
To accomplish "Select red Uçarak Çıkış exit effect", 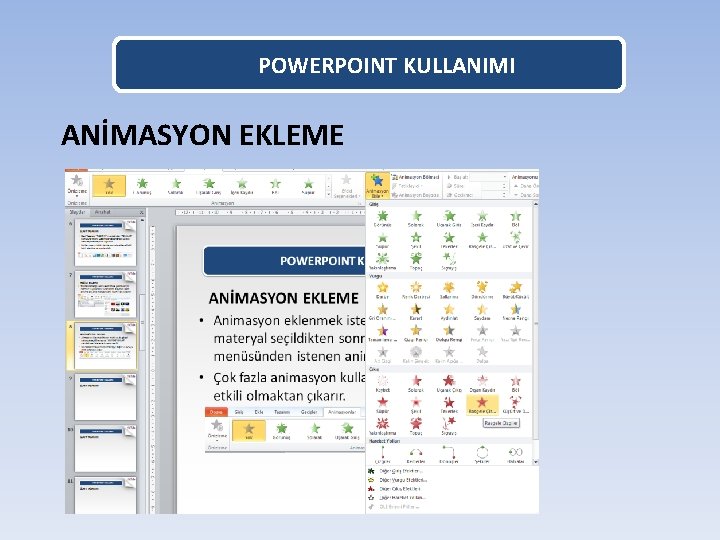I will 449,383.
